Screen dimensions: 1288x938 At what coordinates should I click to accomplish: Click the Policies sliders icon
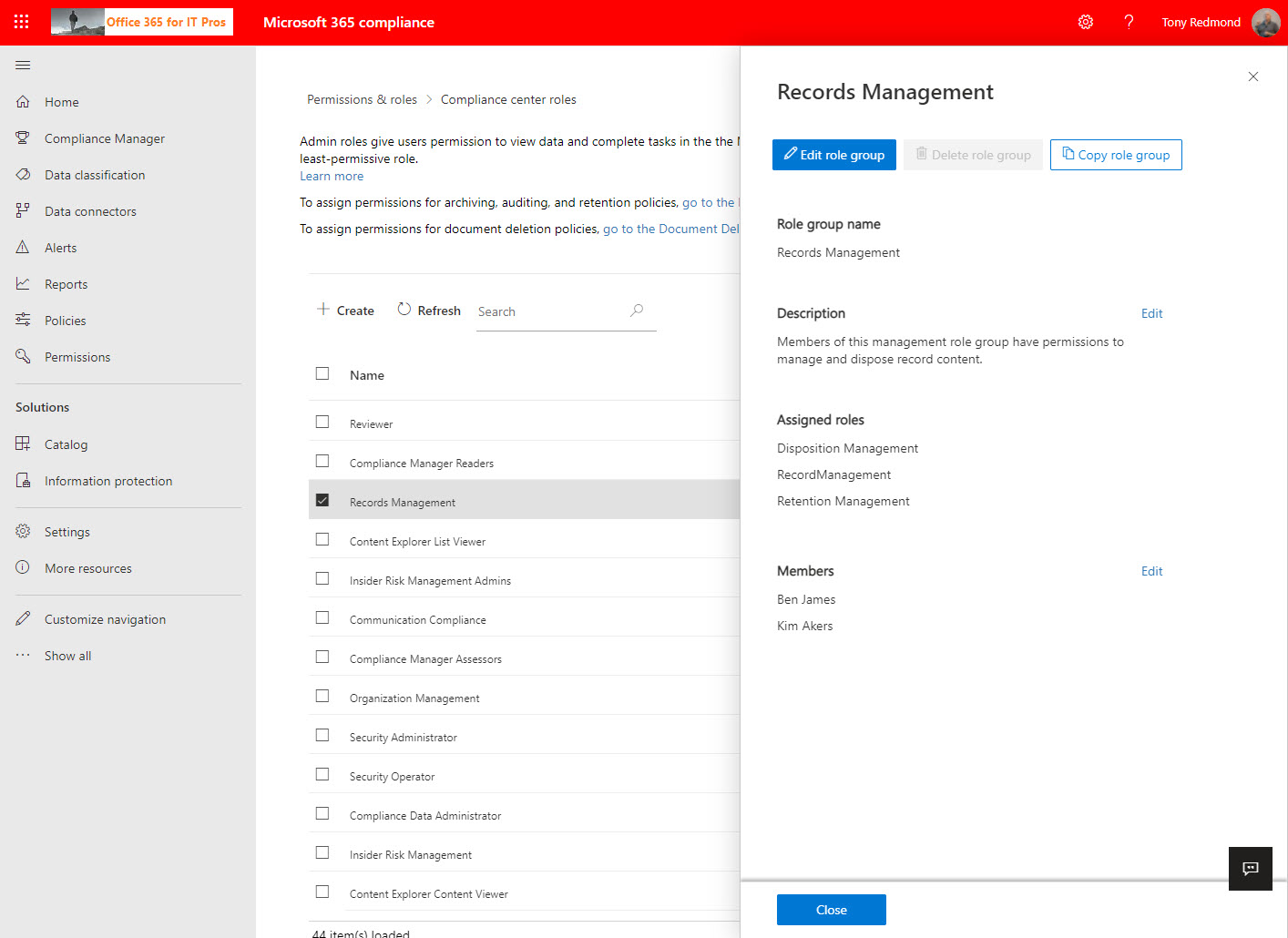click(23, 320)
